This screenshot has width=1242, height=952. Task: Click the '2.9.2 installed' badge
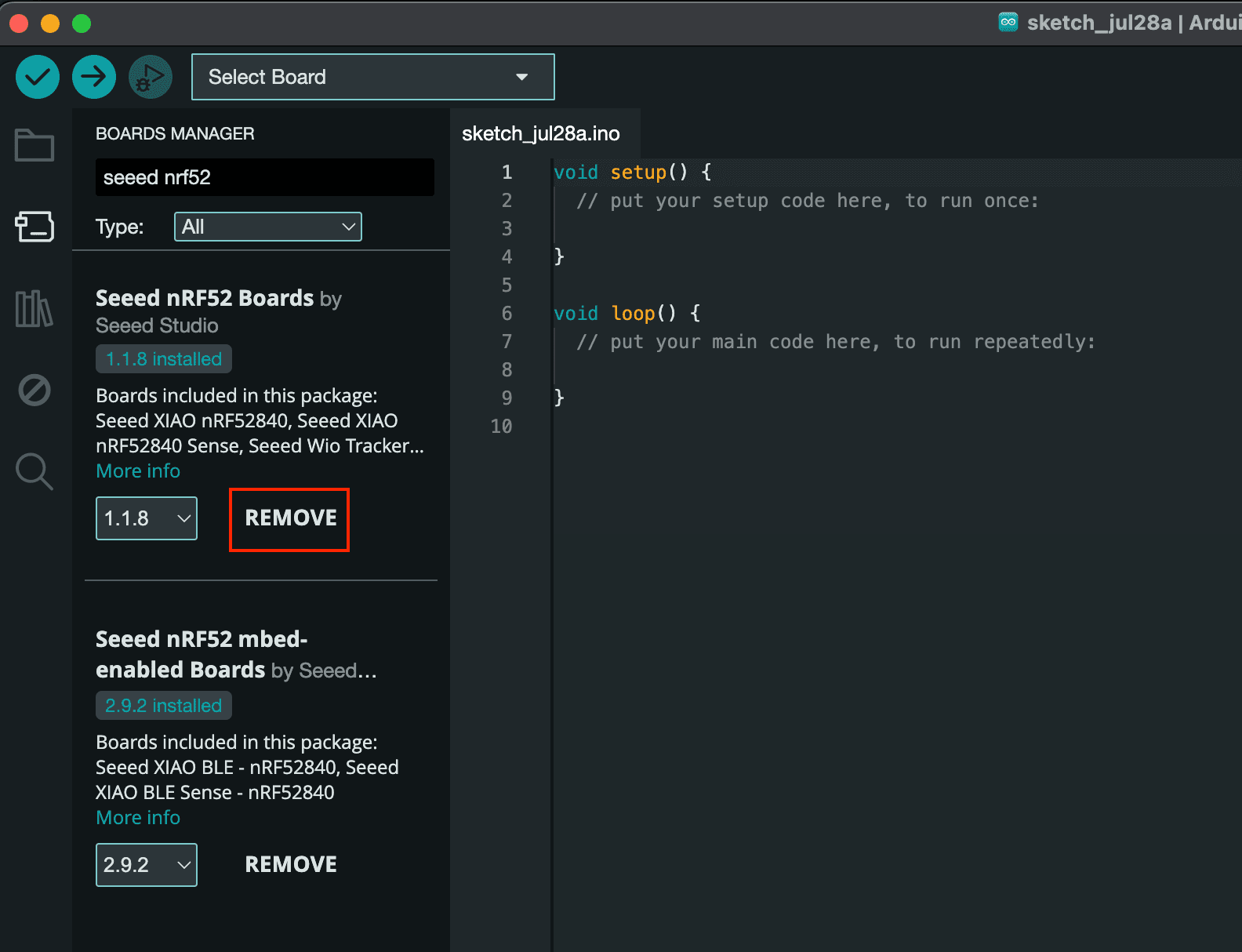[x=164, y=706]
